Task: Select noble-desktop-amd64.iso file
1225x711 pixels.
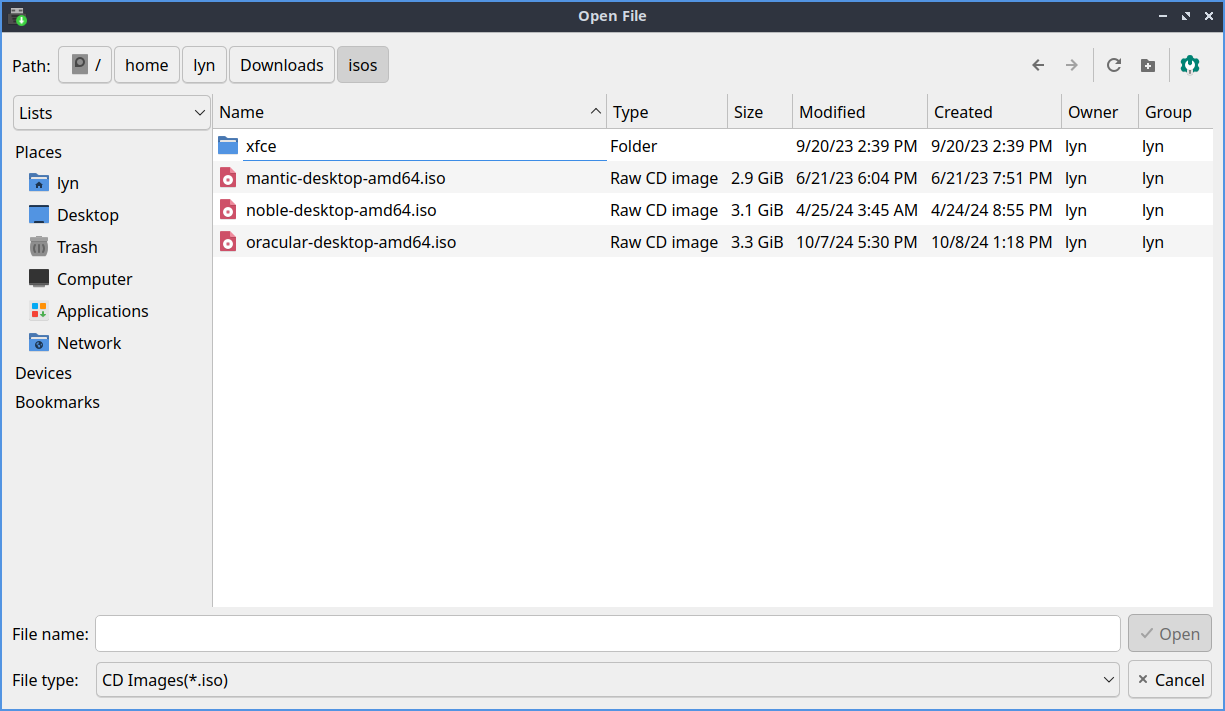Action: click(x=340, y=210)
